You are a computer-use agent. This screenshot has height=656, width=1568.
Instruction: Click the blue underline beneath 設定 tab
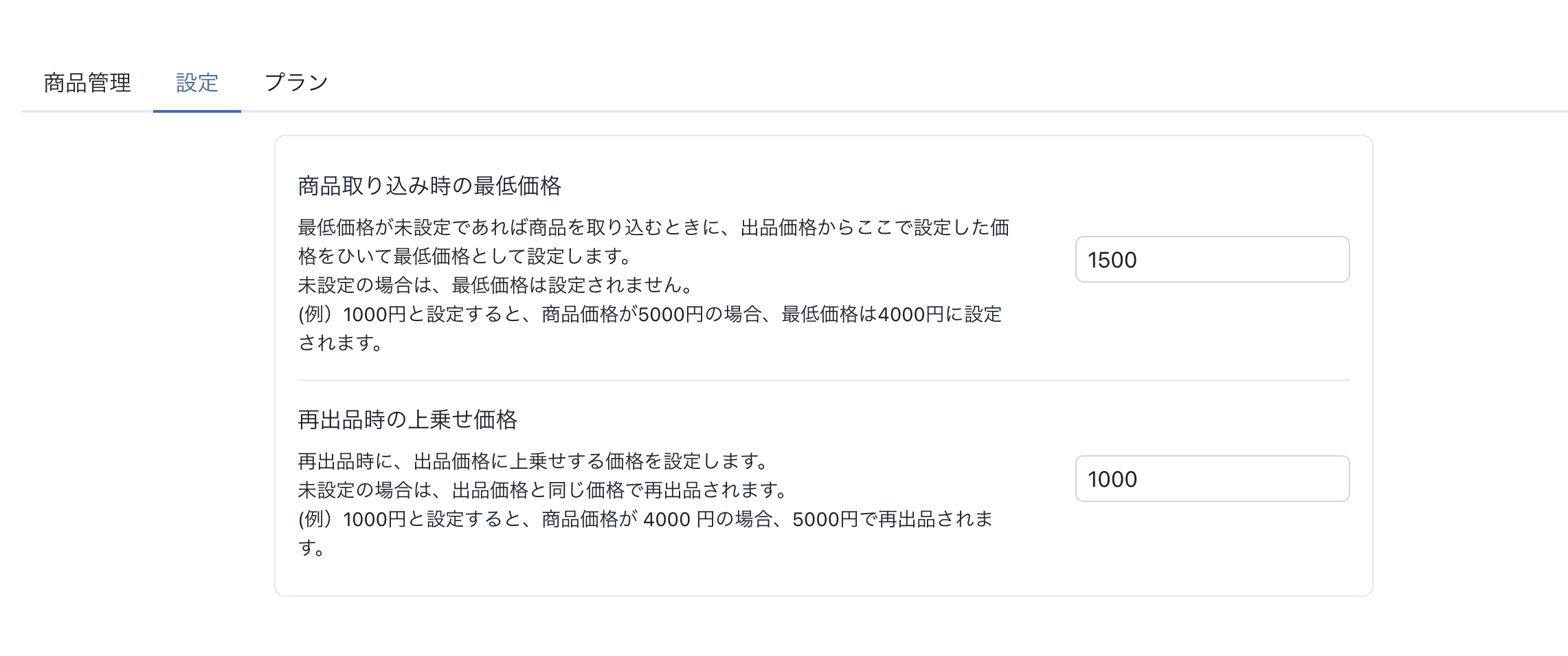(x=197, y=111)
